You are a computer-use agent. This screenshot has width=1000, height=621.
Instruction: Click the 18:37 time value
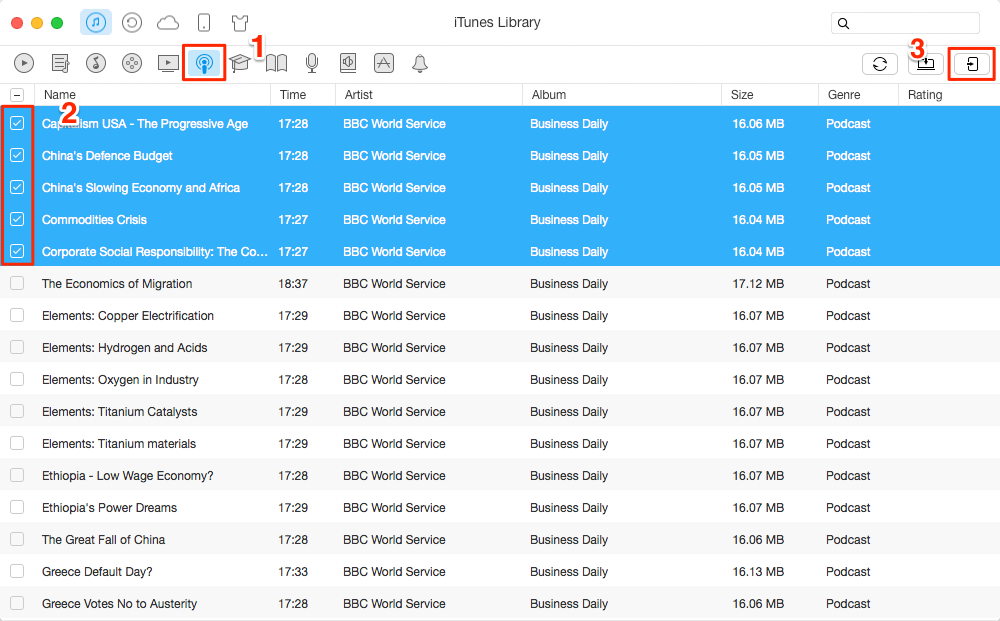click(293, 284)
